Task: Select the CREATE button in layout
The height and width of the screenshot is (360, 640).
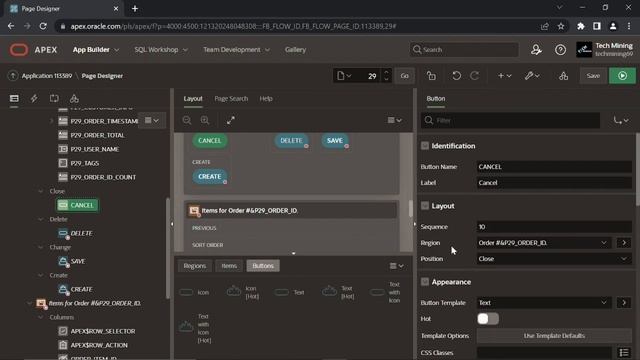Action: [209, 176]
